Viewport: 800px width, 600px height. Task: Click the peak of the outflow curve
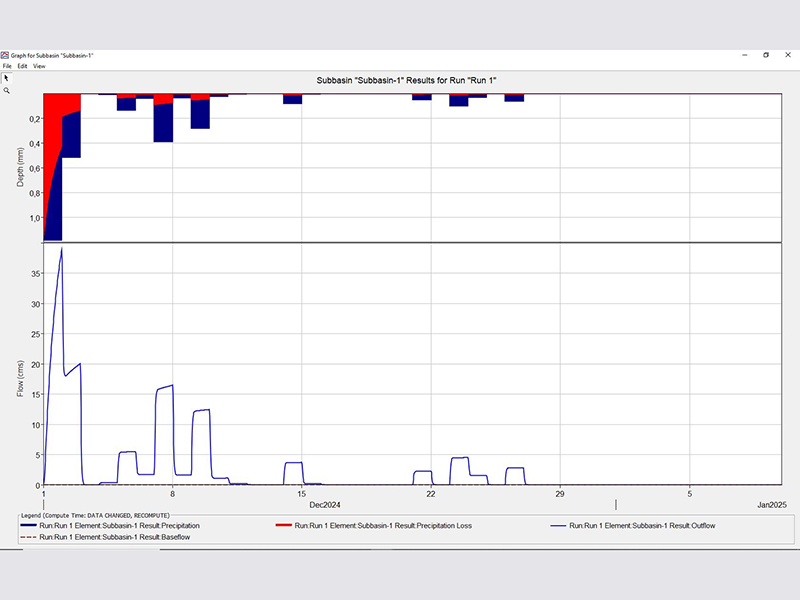click(x=62, y=248)
